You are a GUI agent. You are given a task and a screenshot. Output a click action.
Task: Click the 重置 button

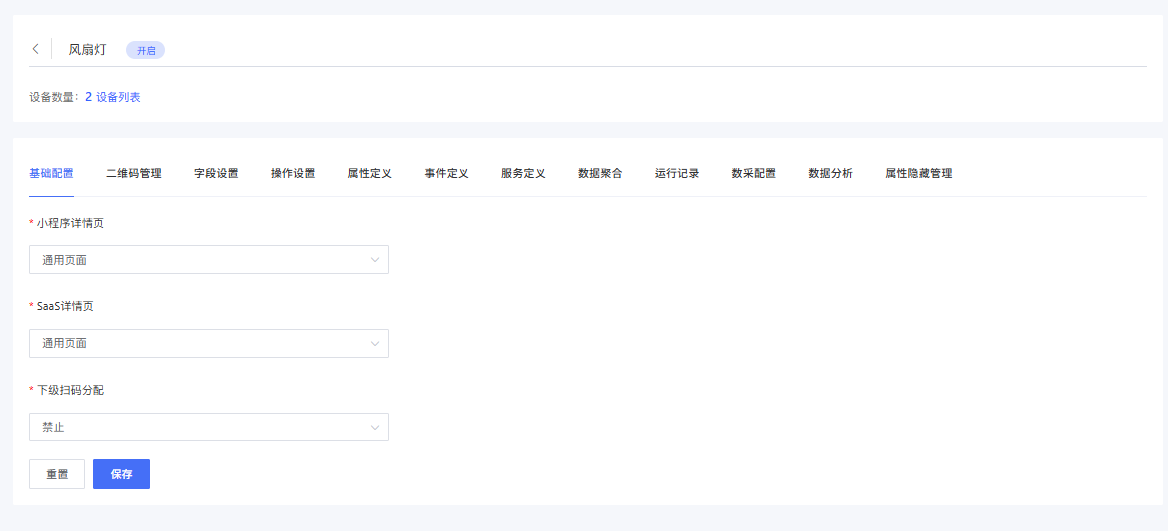coord(57,474)
